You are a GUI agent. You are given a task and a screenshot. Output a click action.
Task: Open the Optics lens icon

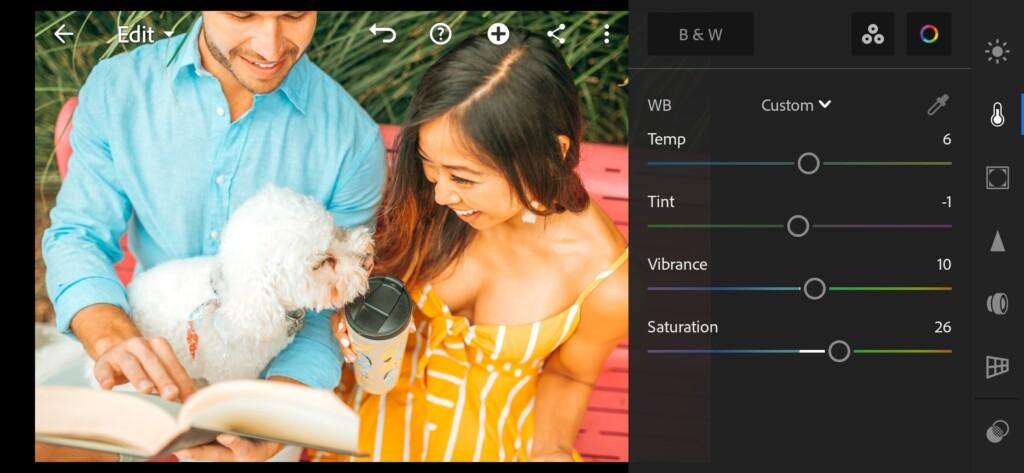tap(997, 304)
